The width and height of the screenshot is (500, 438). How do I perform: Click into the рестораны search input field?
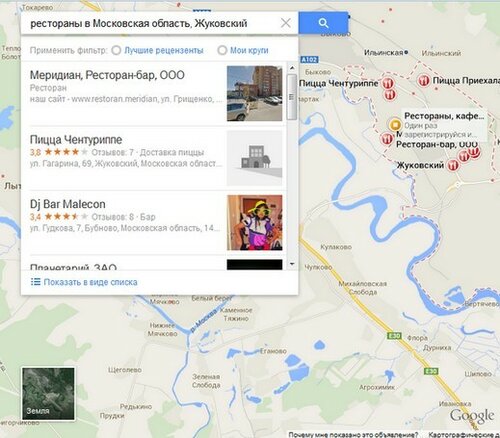point(150,23)
